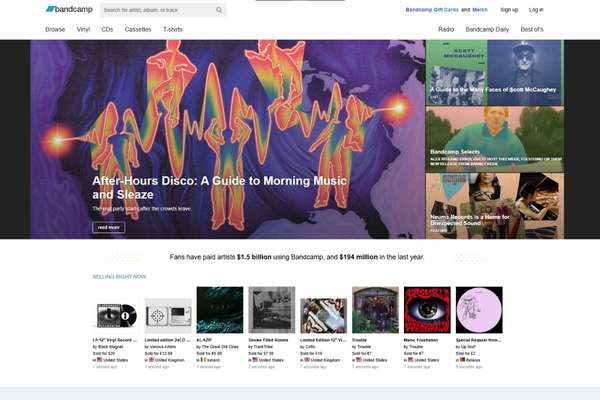
Task: Open the Vinyl section
Action: pos(83,29)
